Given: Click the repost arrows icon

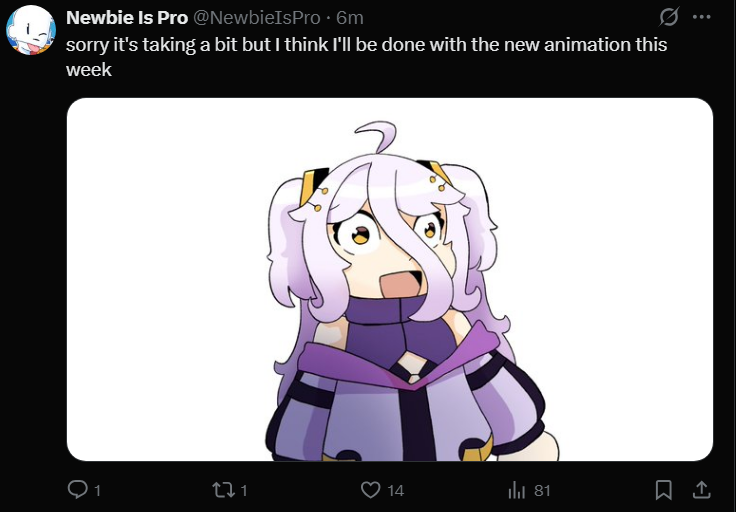Looking at the screenshot, I should 223,490.
